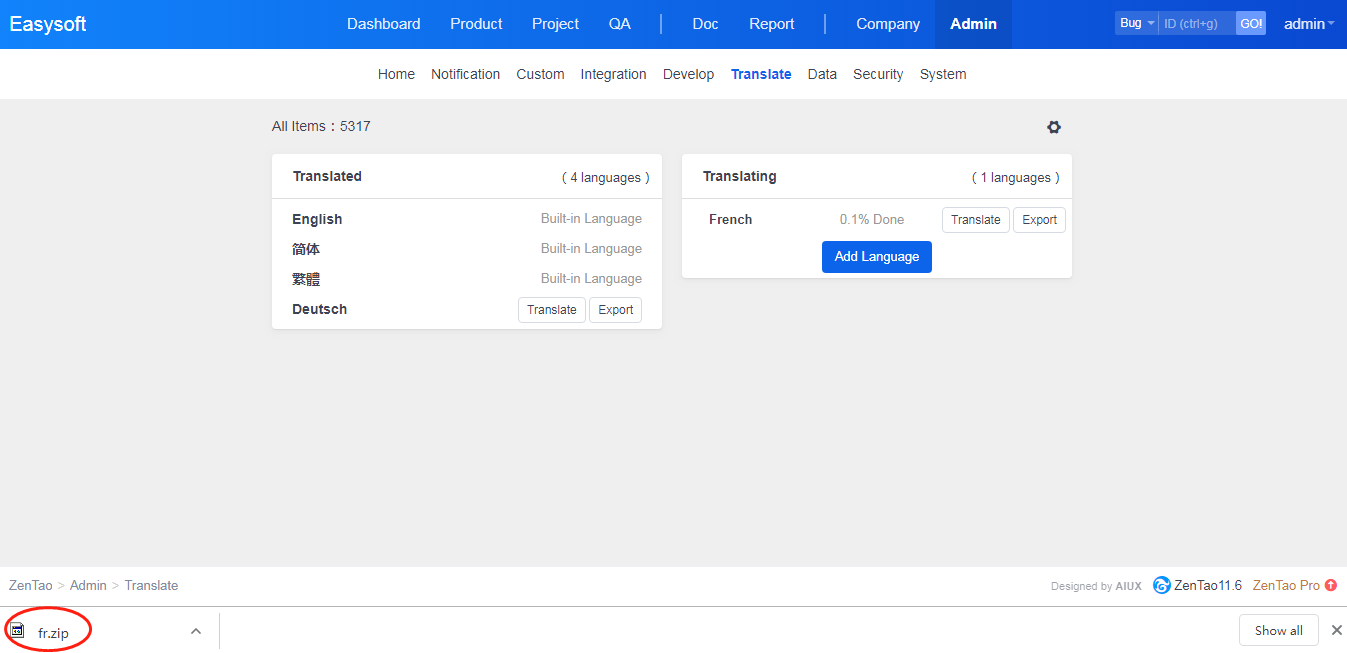Click the Admin breadcrumb link
This screenshot has height=653, width=1347.
(88, 585)
